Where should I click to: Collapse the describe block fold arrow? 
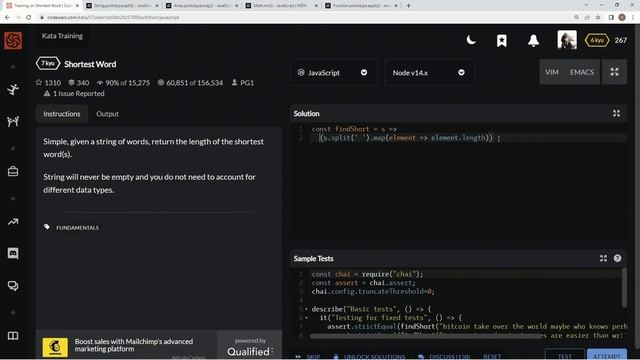(307, 309)
